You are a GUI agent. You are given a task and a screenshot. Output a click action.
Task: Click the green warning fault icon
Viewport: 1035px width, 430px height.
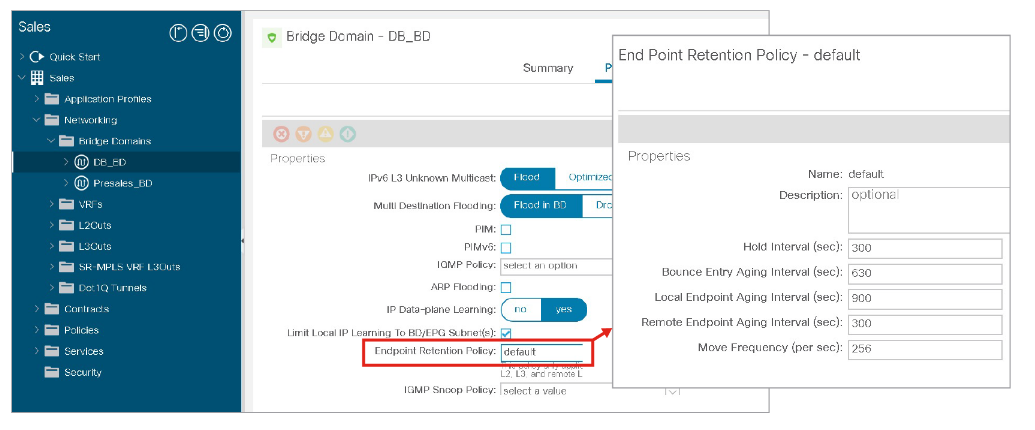coord(347,134)
